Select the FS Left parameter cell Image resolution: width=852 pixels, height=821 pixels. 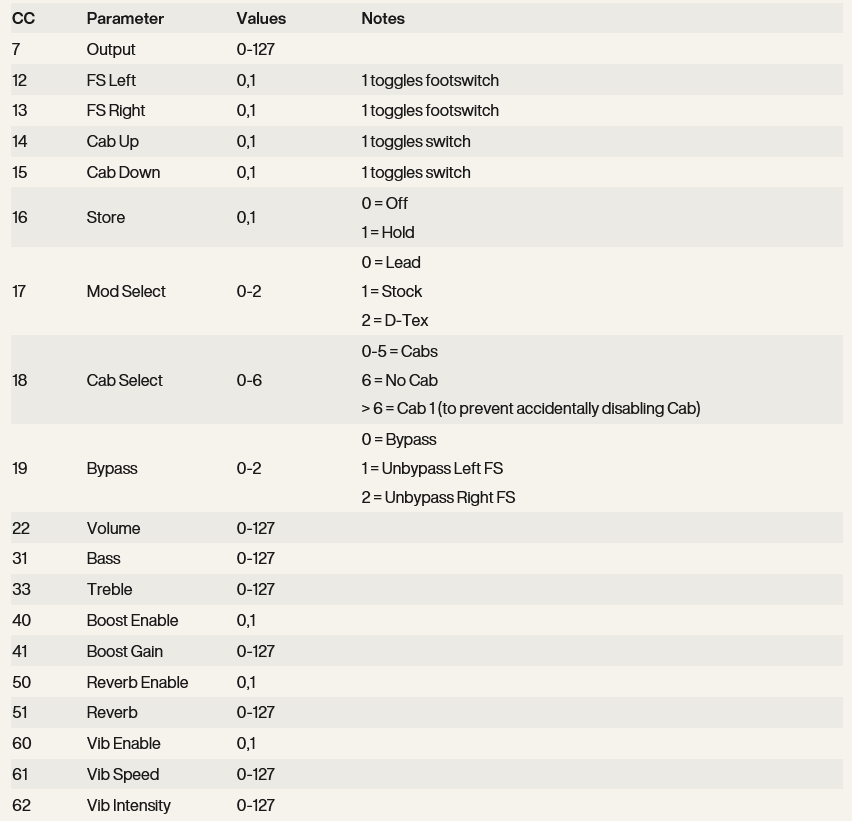click(x=111, y=81)
